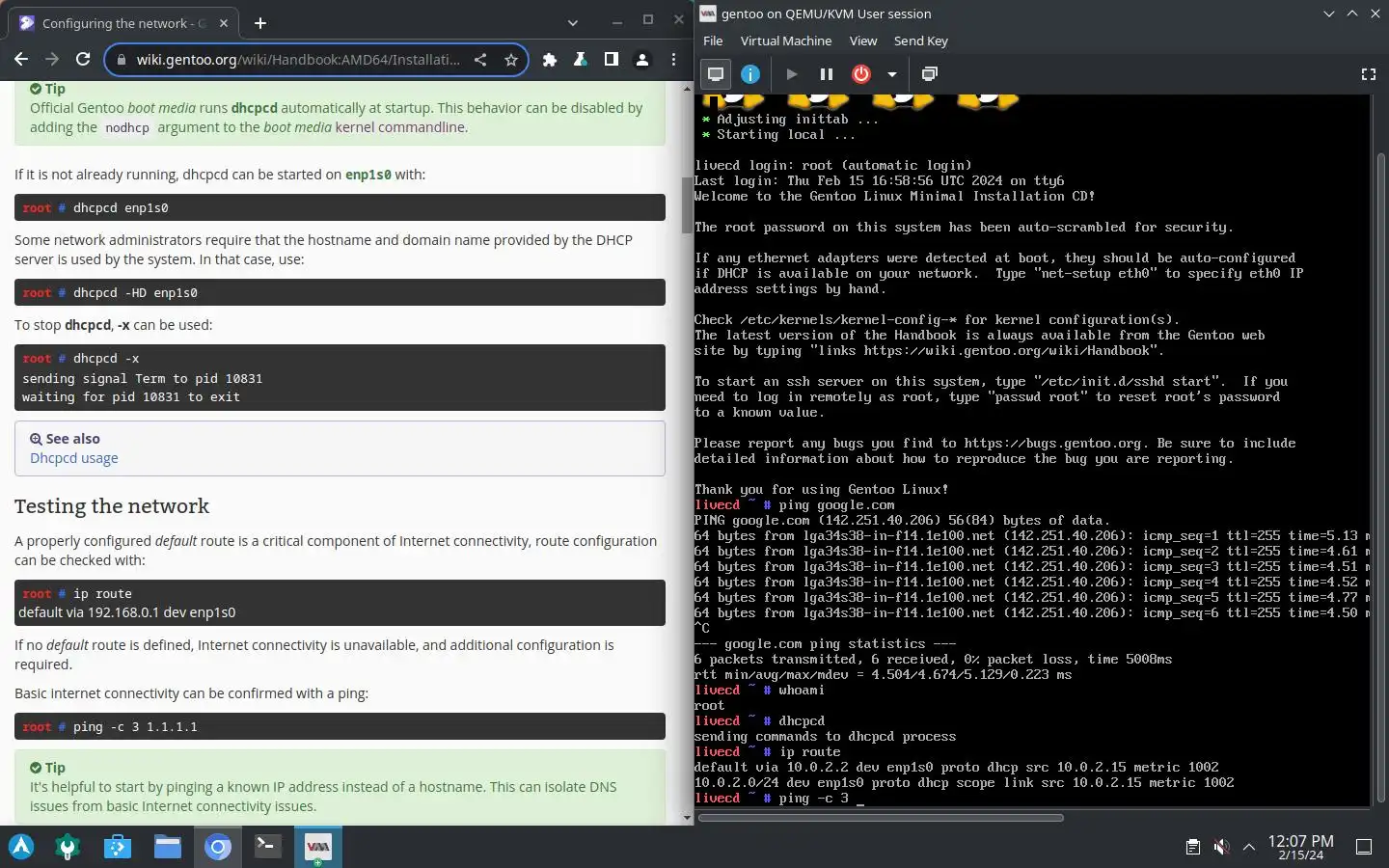The height and width of the screenshot is (868, 1389).
Task: Click the browser forward arrow
Action: (x=52, y=60)
